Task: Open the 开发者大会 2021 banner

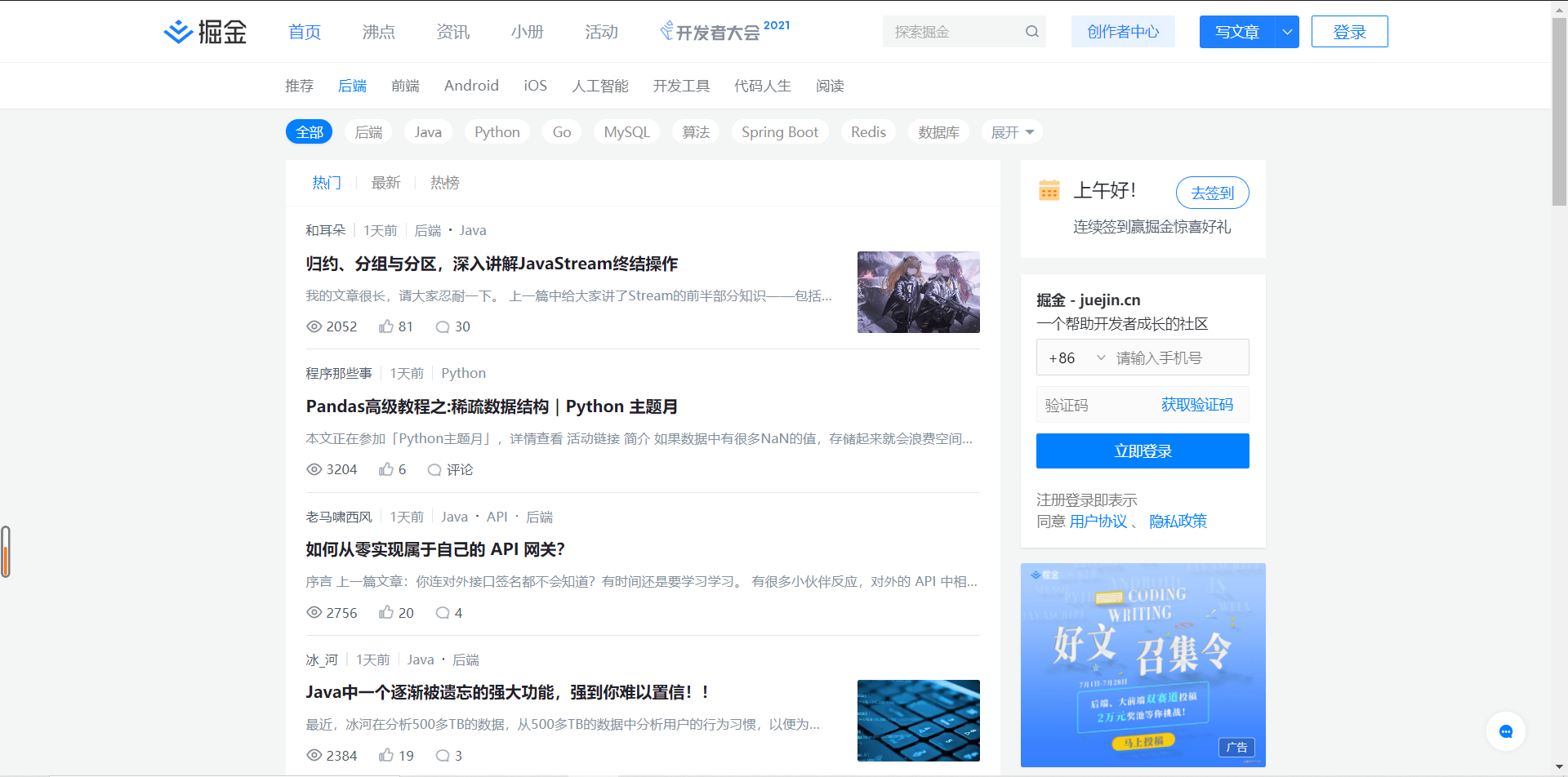Action: tap(724, 31)
